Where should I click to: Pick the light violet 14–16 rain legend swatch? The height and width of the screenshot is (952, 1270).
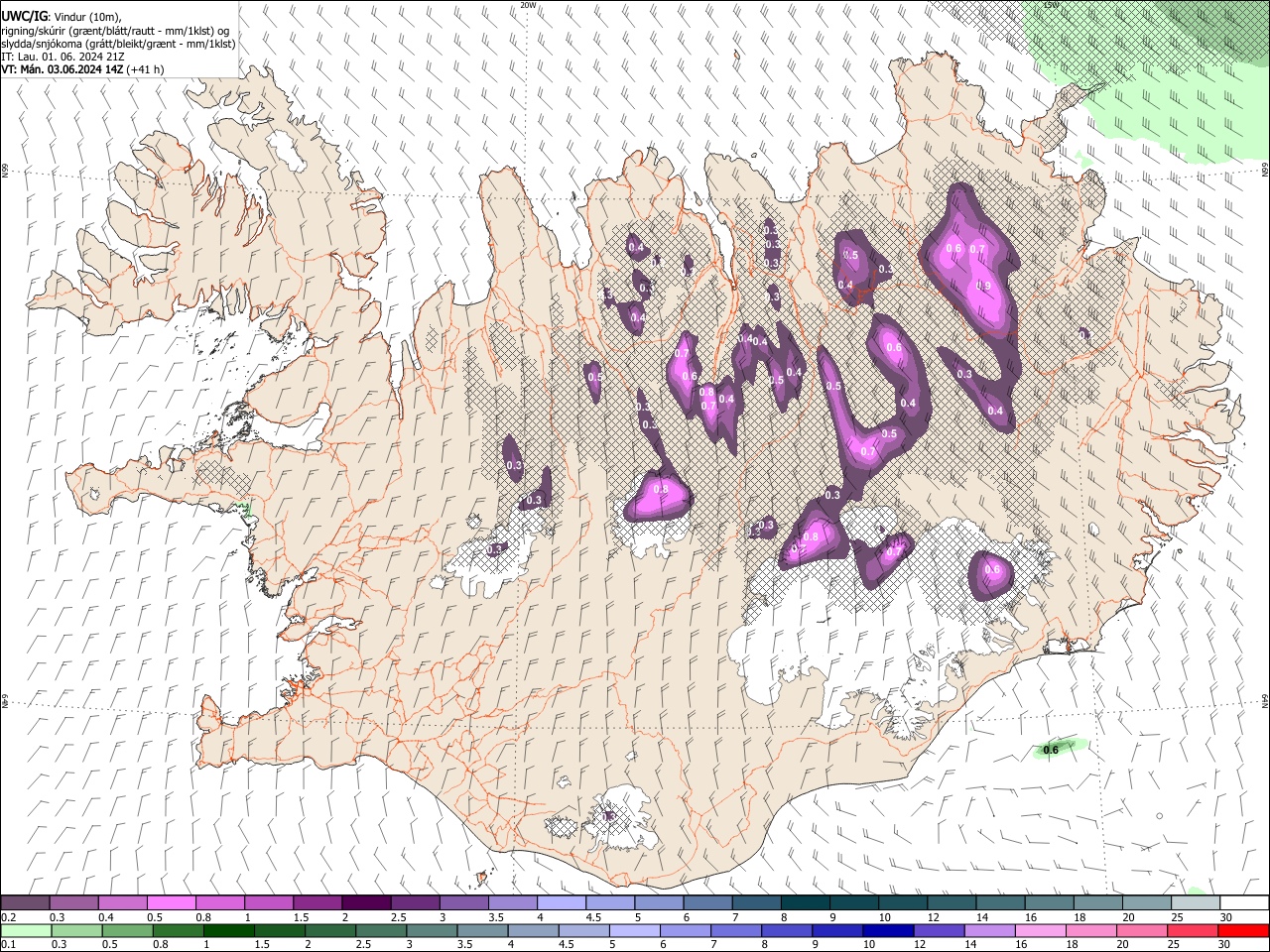tap(989, 930)
